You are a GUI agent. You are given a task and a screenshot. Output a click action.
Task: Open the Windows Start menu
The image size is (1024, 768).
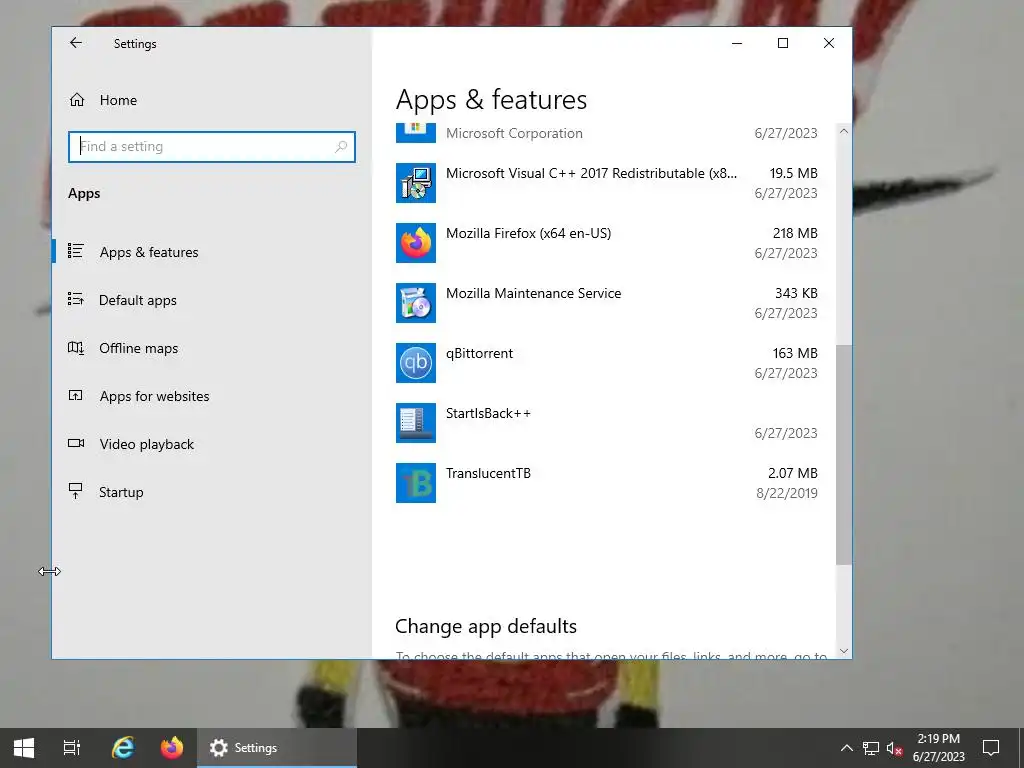(x=24, y=748)
